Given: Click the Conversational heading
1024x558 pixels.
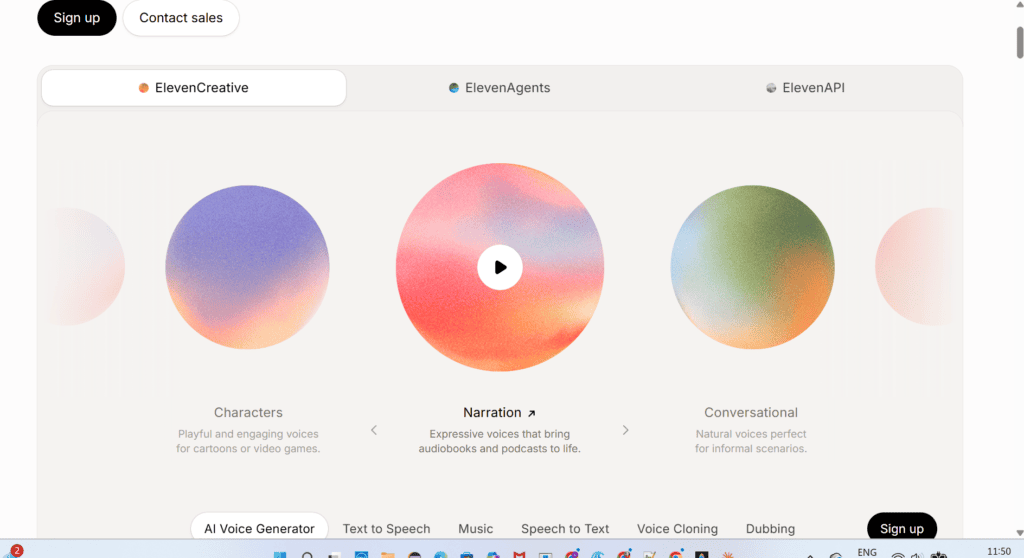Looking at the screenshot, I should [x=751, y=412].
